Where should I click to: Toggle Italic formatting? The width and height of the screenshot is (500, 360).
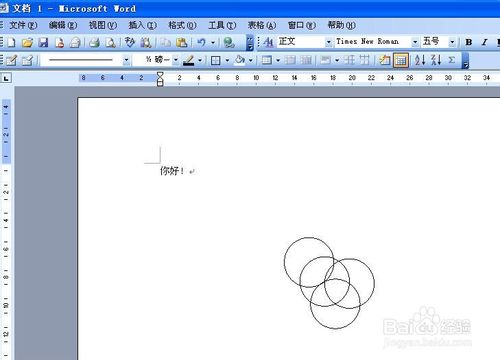click(484, 42)
